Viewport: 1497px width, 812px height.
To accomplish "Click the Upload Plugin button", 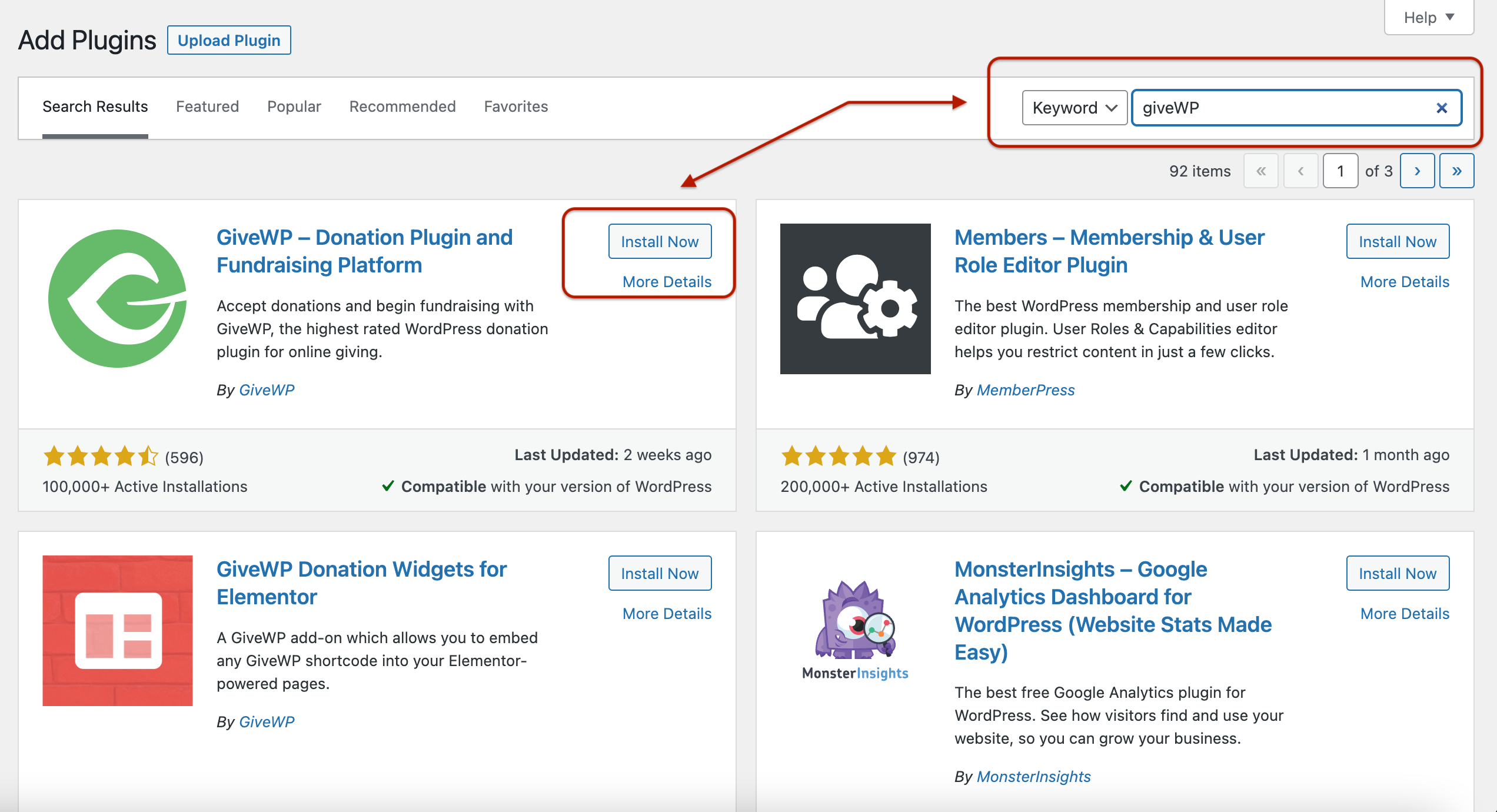I will [x=229, y=40].
